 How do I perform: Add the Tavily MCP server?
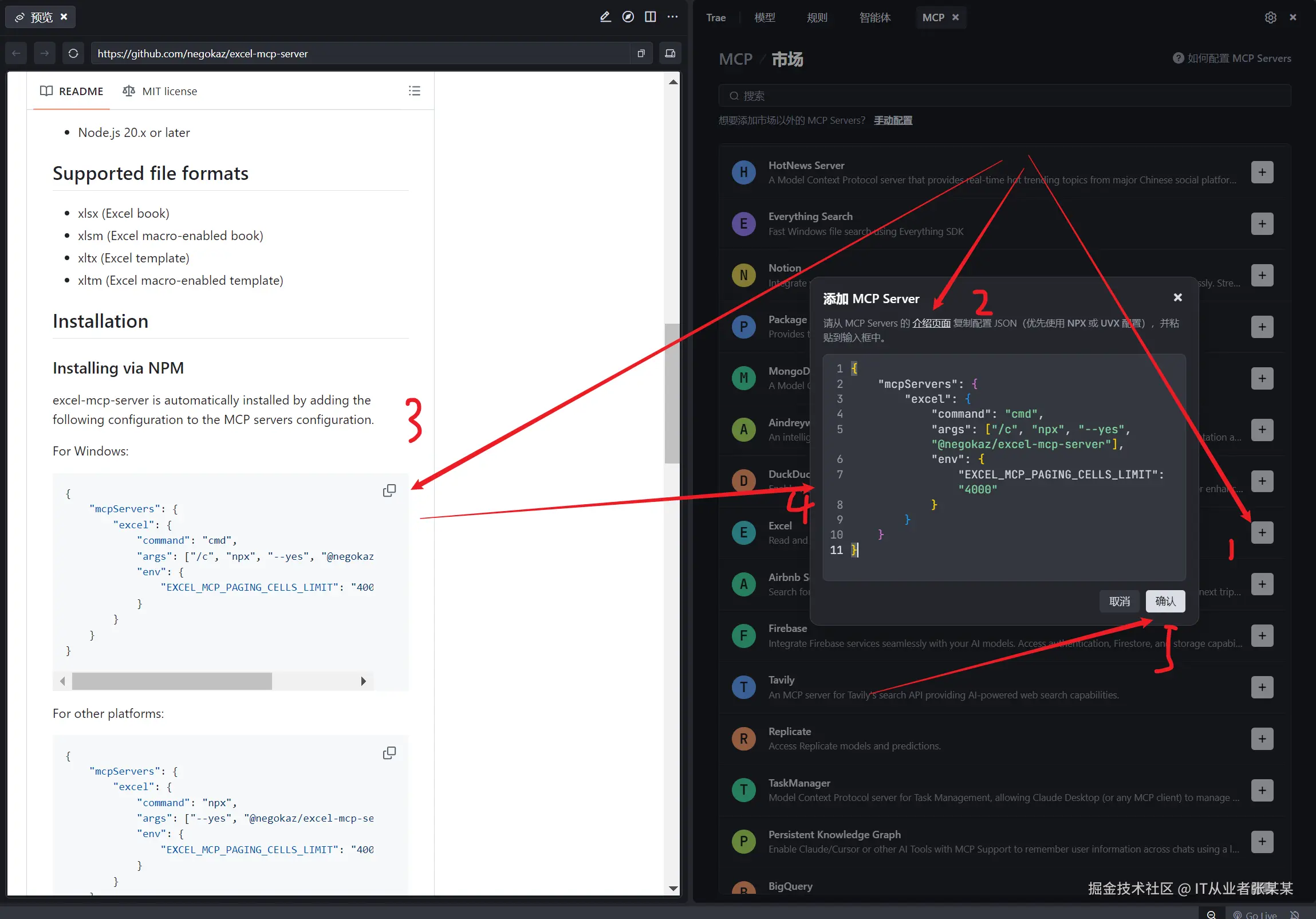click(x=1262, y=687)
